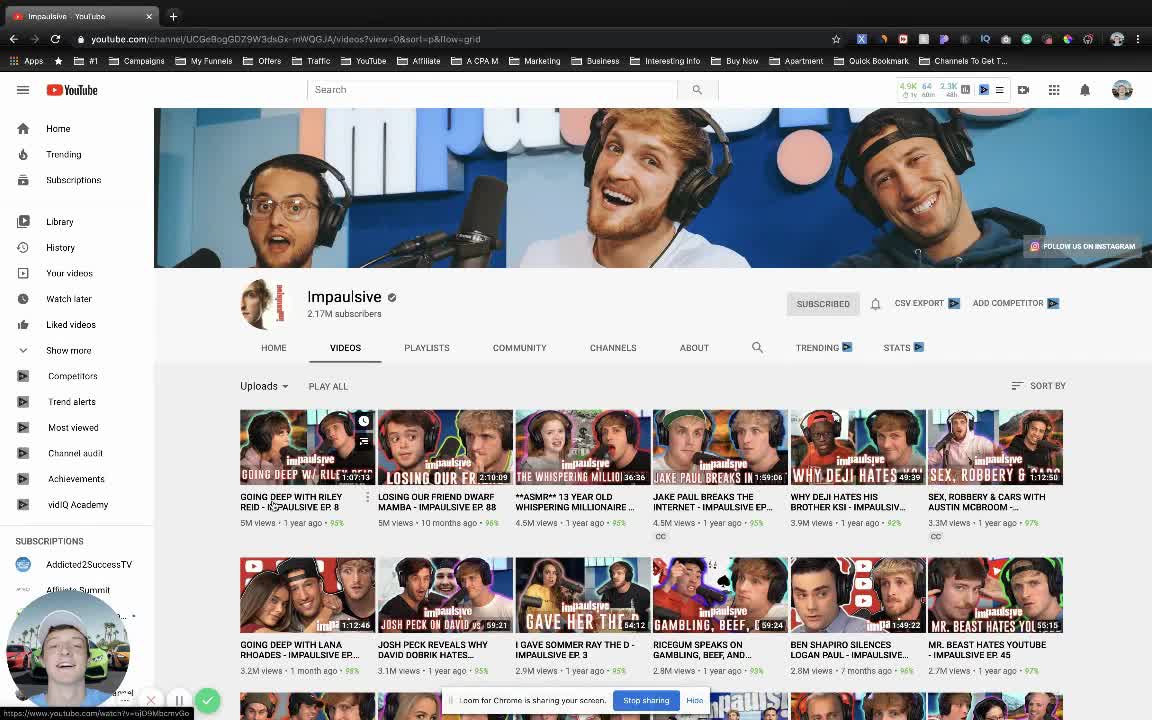Open the Sort By menu
The height and width of the screenshot is (720, 1152).
click(1038, 386)
